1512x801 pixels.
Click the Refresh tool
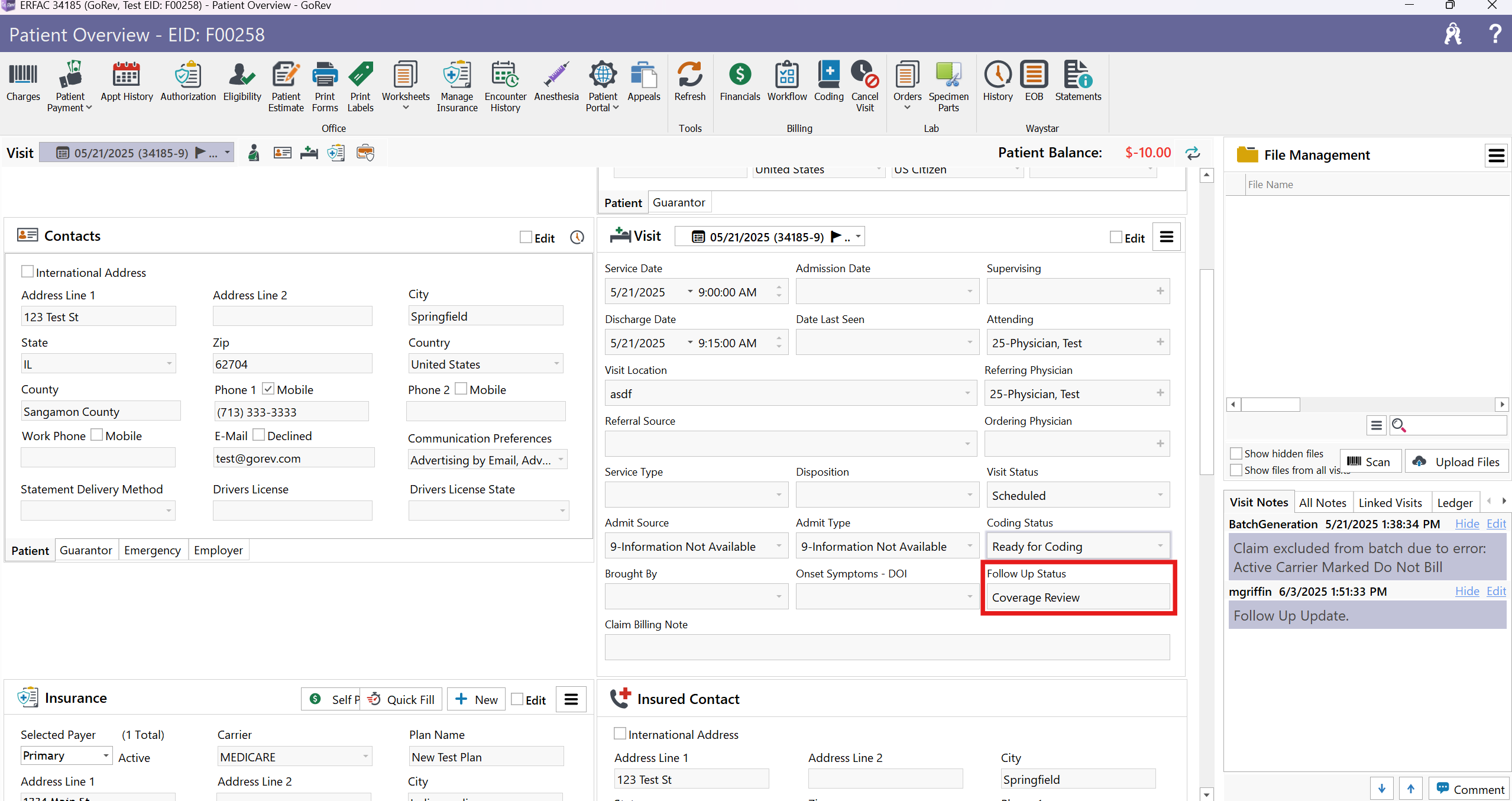pos(689,82)
